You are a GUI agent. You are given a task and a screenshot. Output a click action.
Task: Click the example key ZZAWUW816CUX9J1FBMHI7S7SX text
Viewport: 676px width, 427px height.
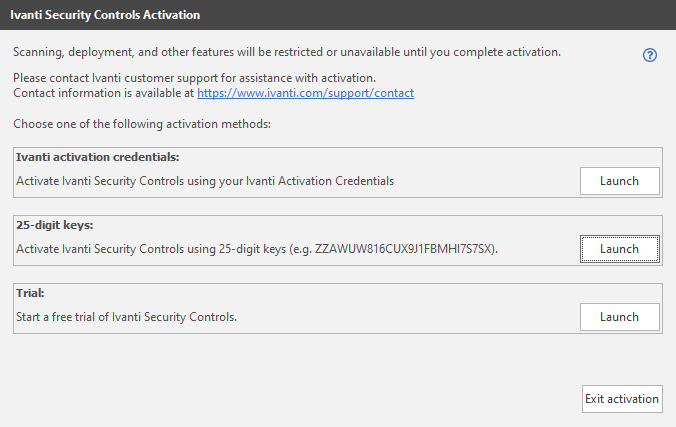[404, 249]
